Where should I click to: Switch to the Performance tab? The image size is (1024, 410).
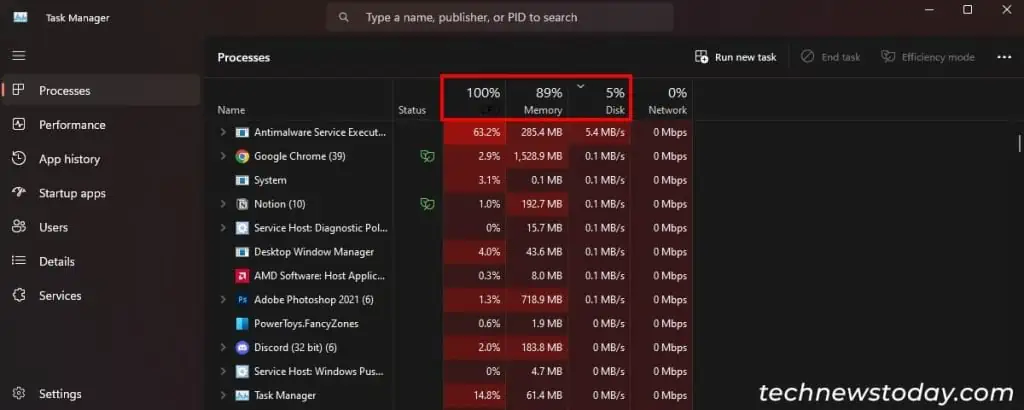101,125
